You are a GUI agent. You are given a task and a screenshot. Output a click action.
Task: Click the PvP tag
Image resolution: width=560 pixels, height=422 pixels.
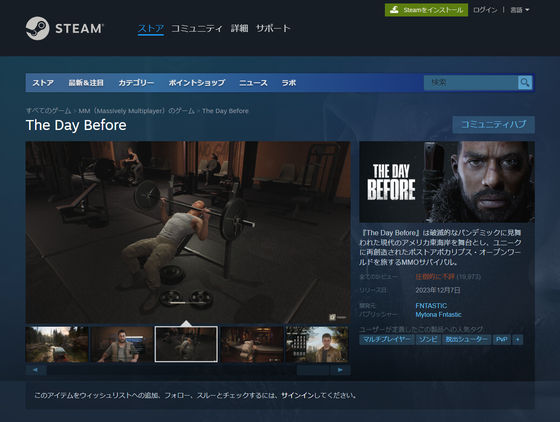pyautogui.click(x=501, y=340)
